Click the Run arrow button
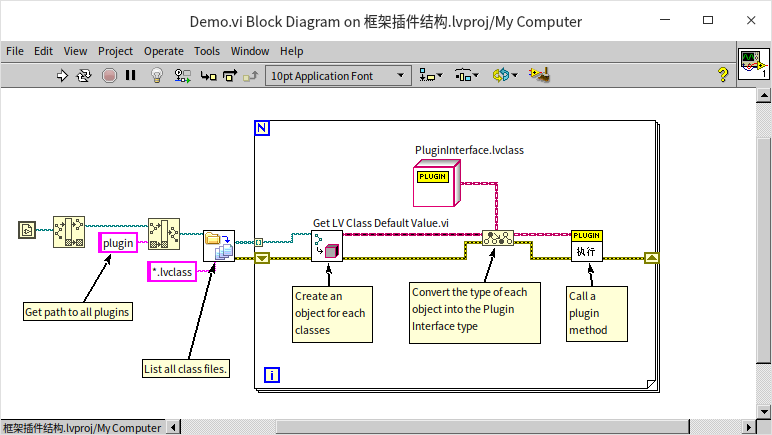This screenshot has height=435, width=772. coord(62,75)
